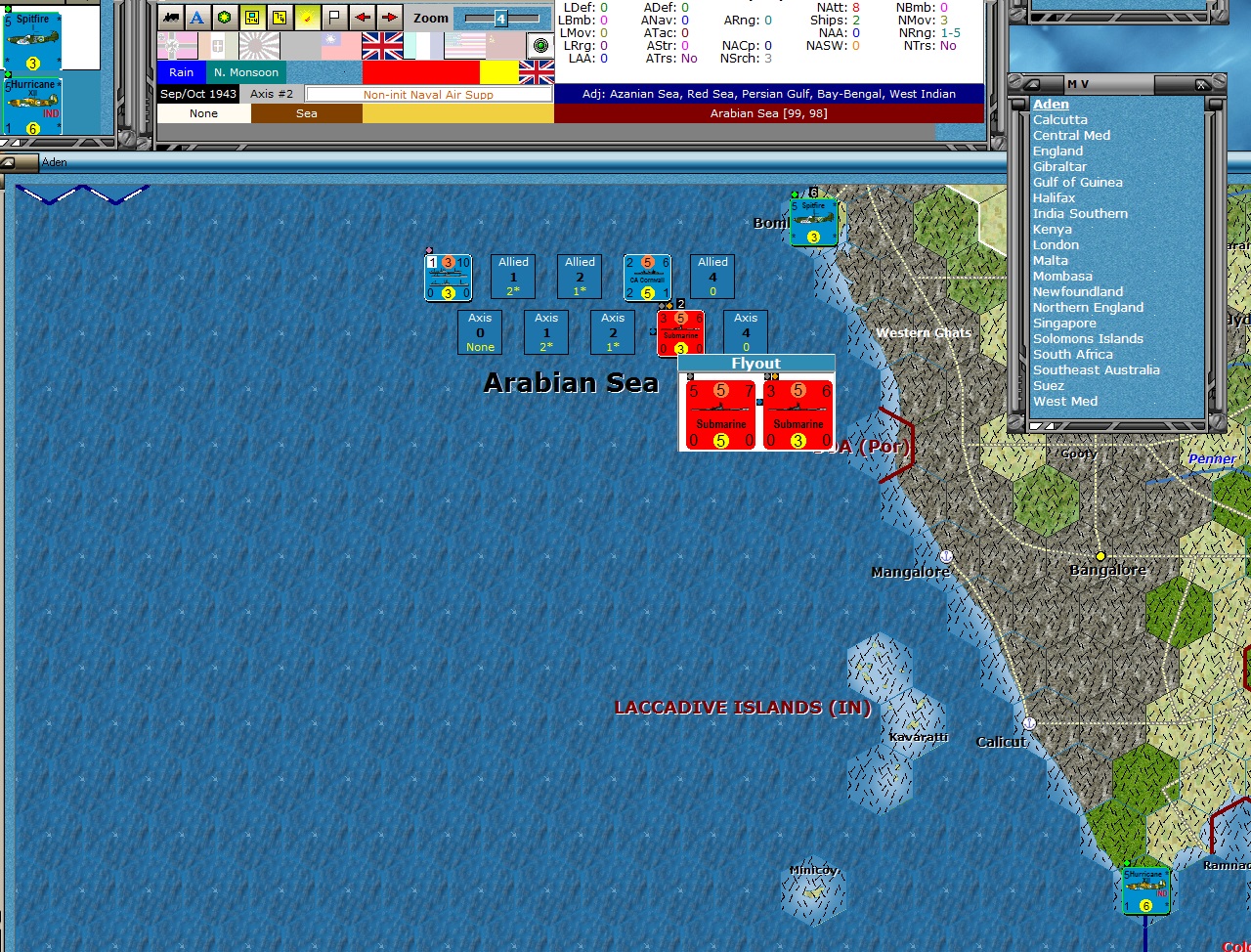Viewport: 1251px width, 952px height.
Task: Select Singapore in the map view list
Action: coord(1064,323)
